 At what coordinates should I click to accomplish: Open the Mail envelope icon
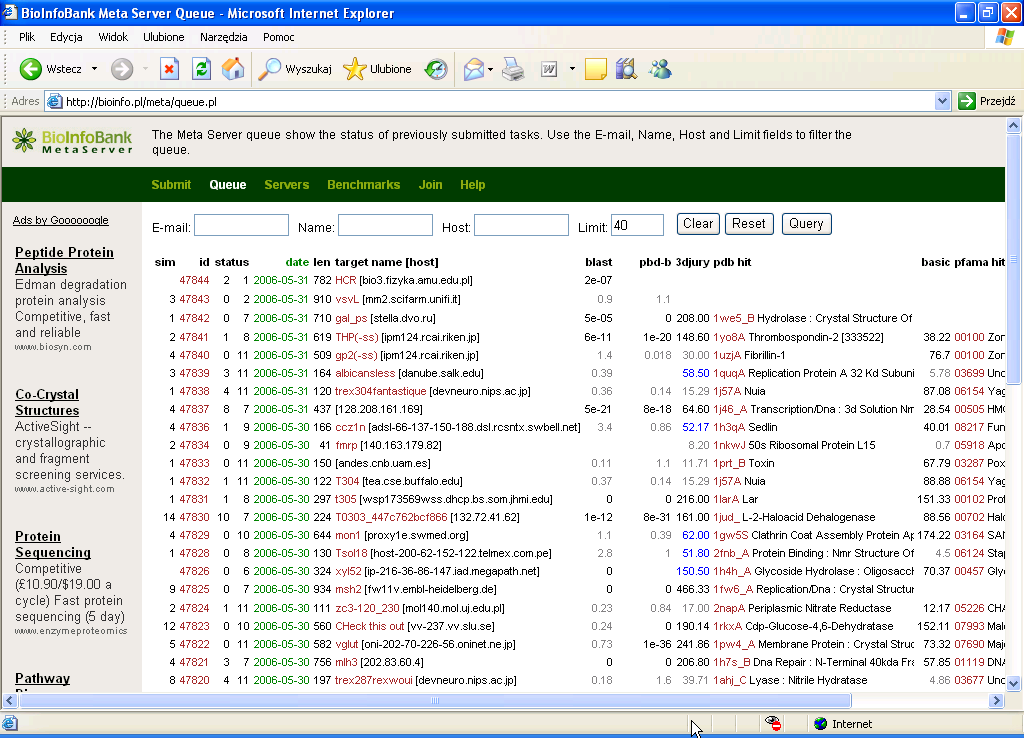pyautogui.click(x=473, y=69)
